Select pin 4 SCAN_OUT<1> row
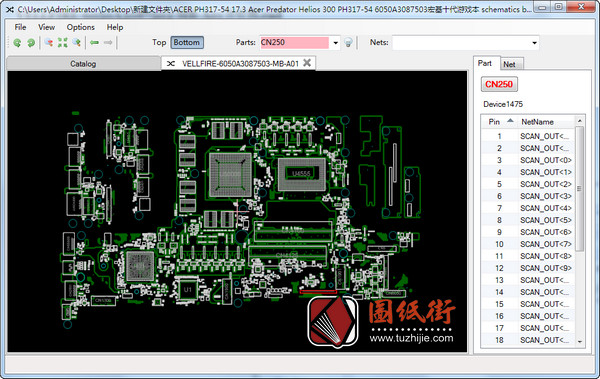 (528, 172)
